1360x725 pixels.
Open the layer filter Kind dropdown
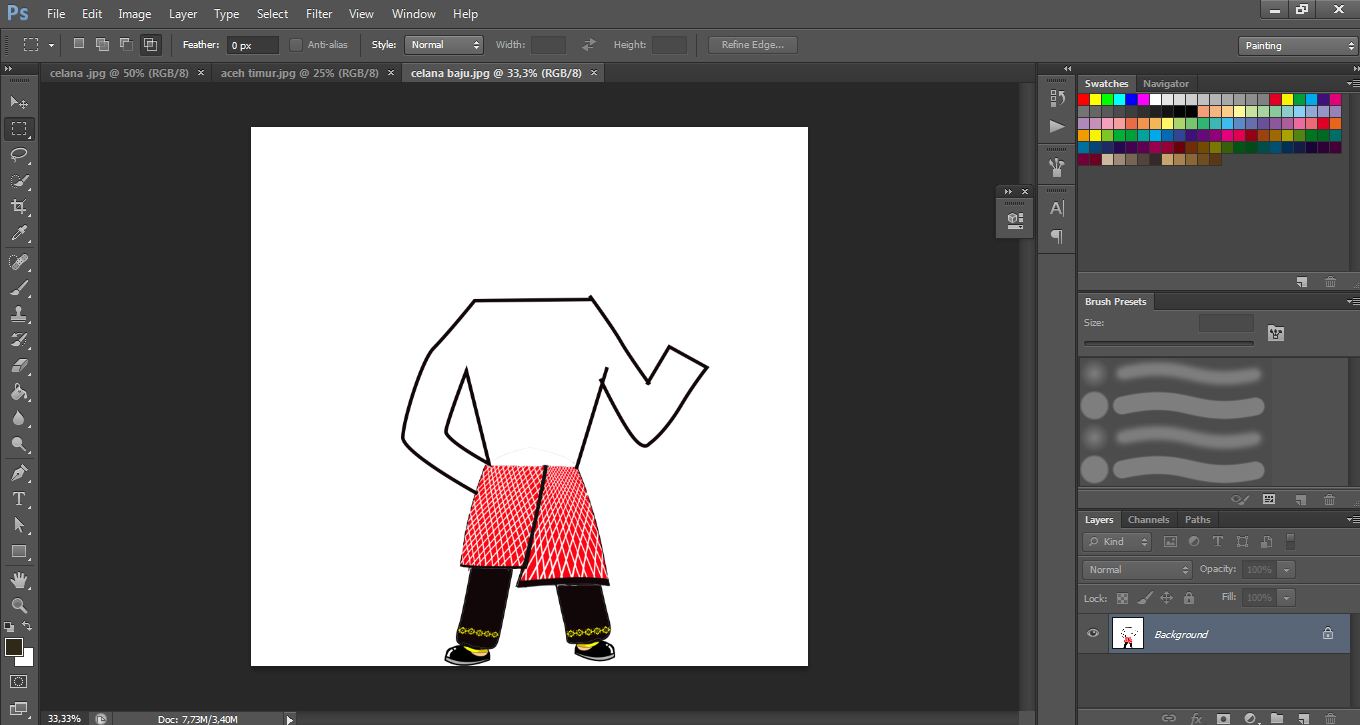[1118, 542]
